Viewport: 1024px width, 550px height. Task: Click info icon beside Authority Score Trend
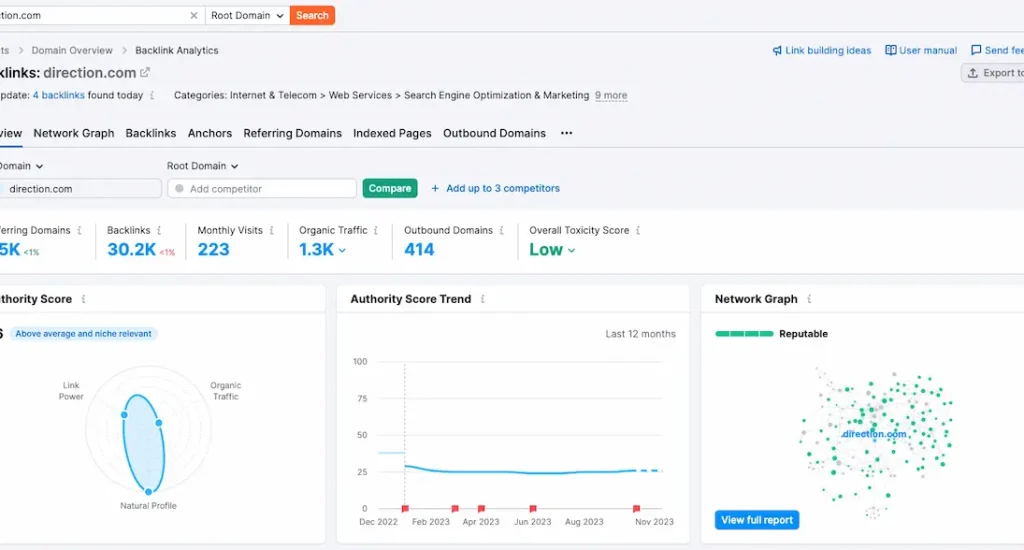click(483, 299)
